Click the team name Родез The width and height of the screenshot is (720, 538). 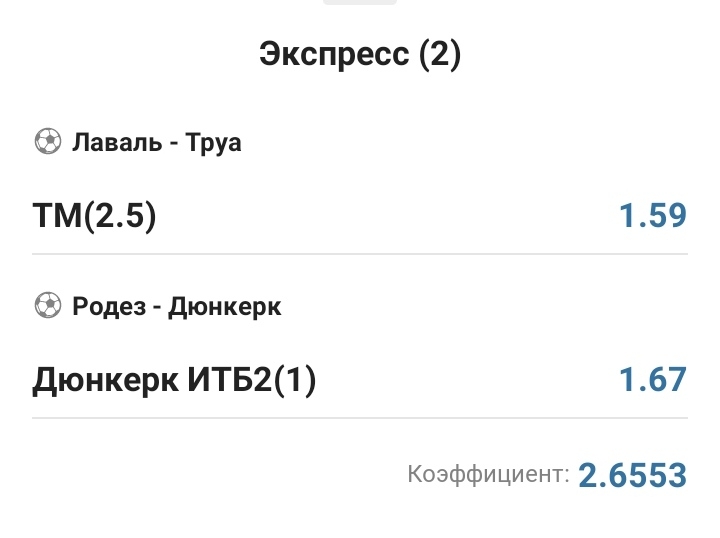[107, 306]
